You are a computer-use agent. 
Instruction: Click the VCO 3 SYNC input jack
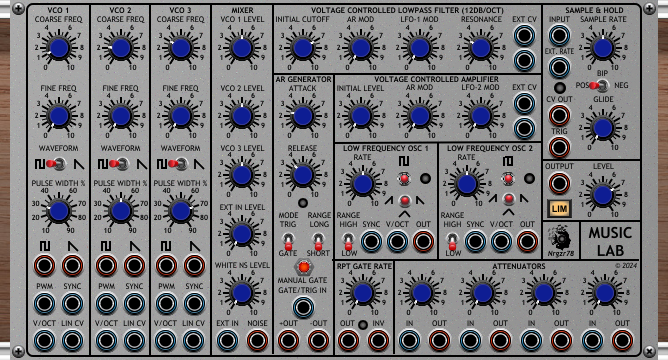coord(194,304)
